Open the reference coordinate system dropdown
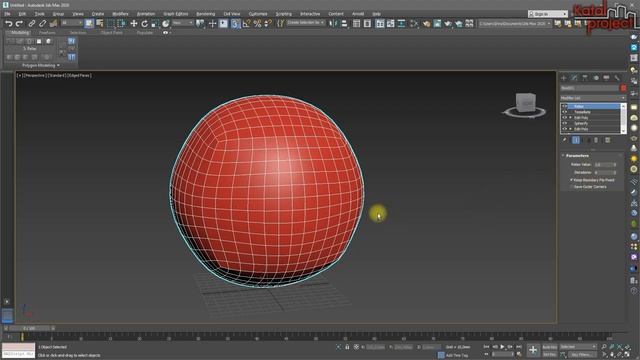Viewport: 640px width, 360px height. 182,23
